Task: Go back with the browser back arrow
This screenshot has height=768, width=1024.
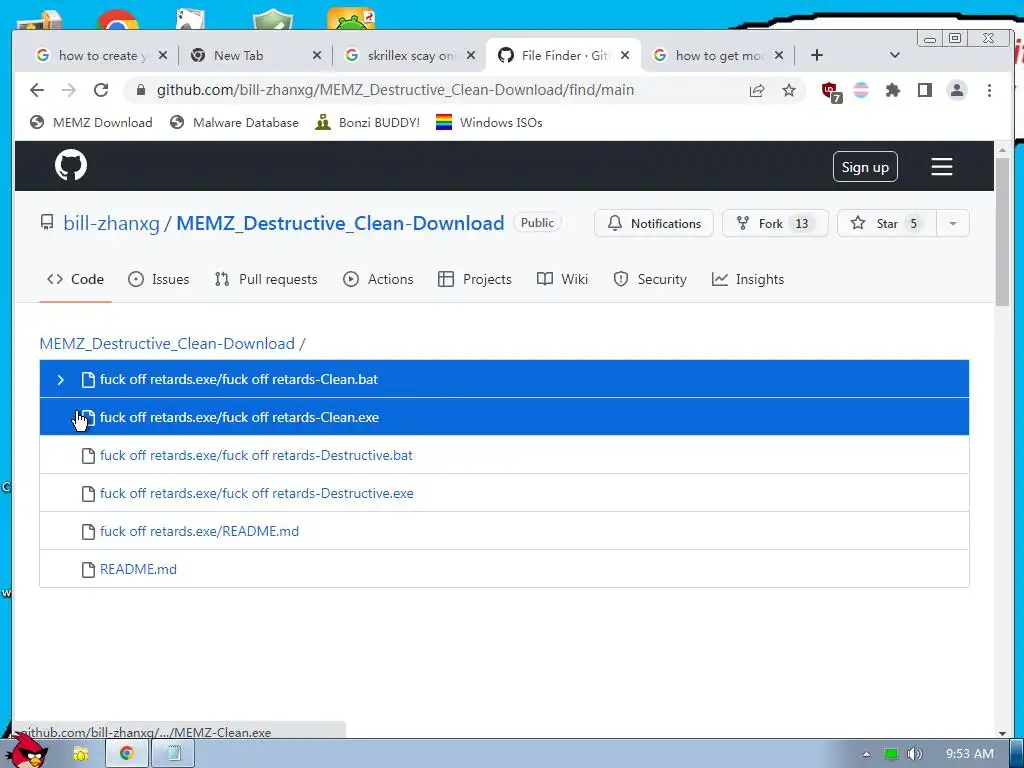Action: 37,90
